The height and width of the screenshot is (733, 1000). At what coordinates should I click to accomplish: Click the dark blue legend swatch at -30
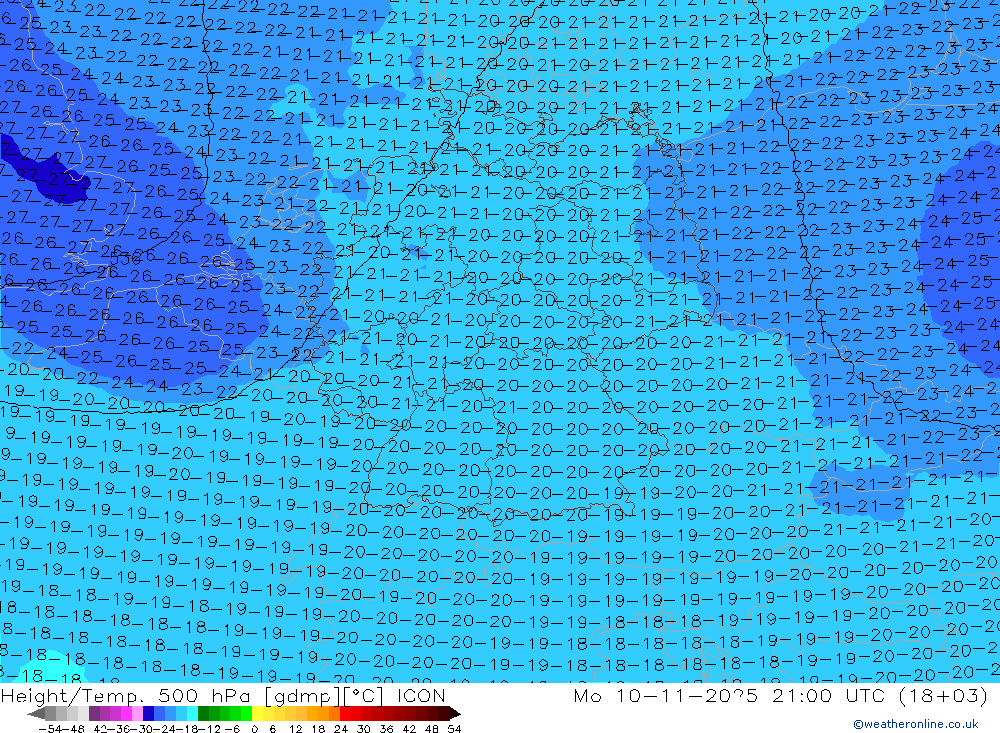click(x=148, y=713)
